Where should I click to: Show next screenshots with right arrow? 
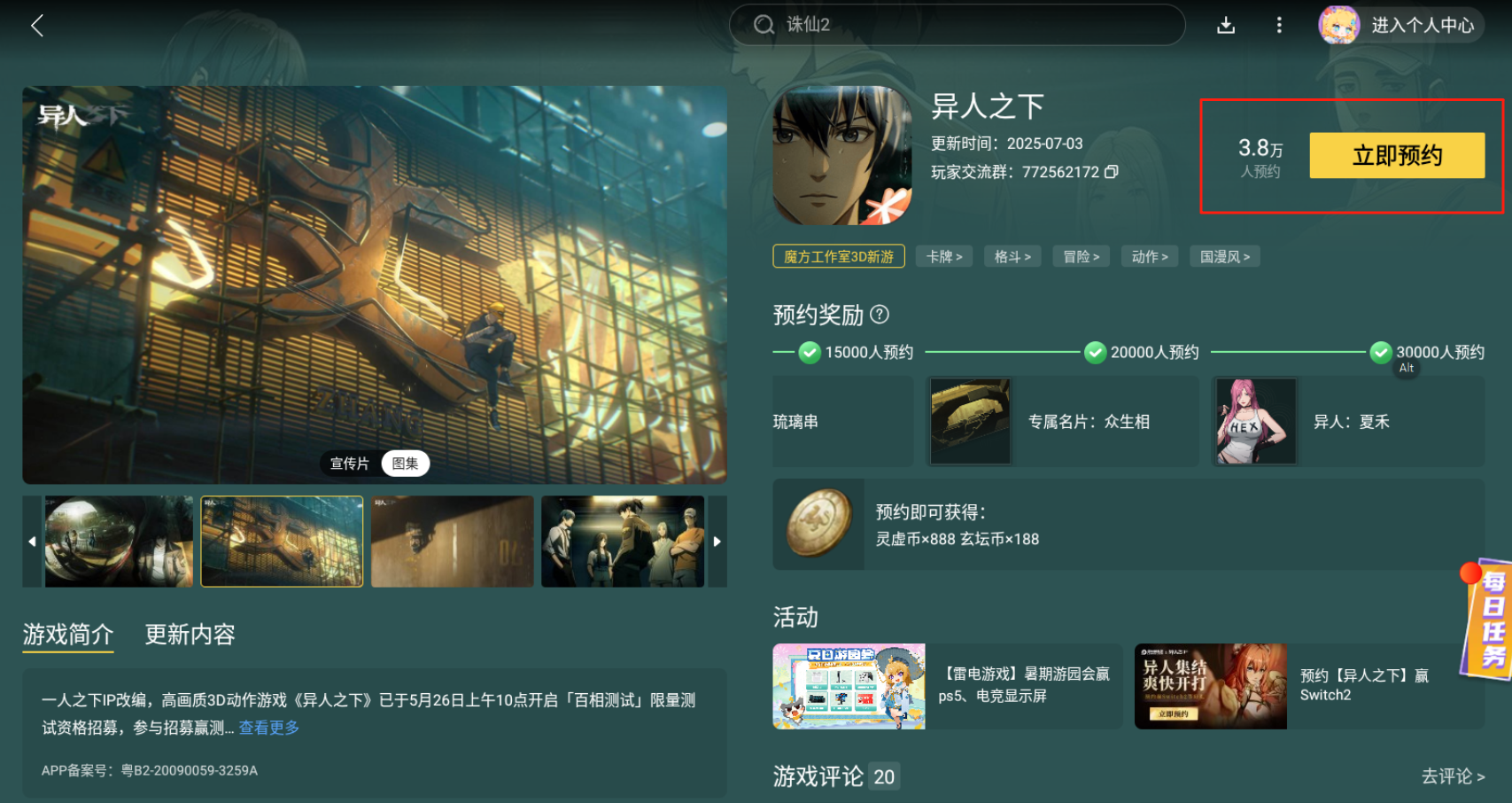717,542
